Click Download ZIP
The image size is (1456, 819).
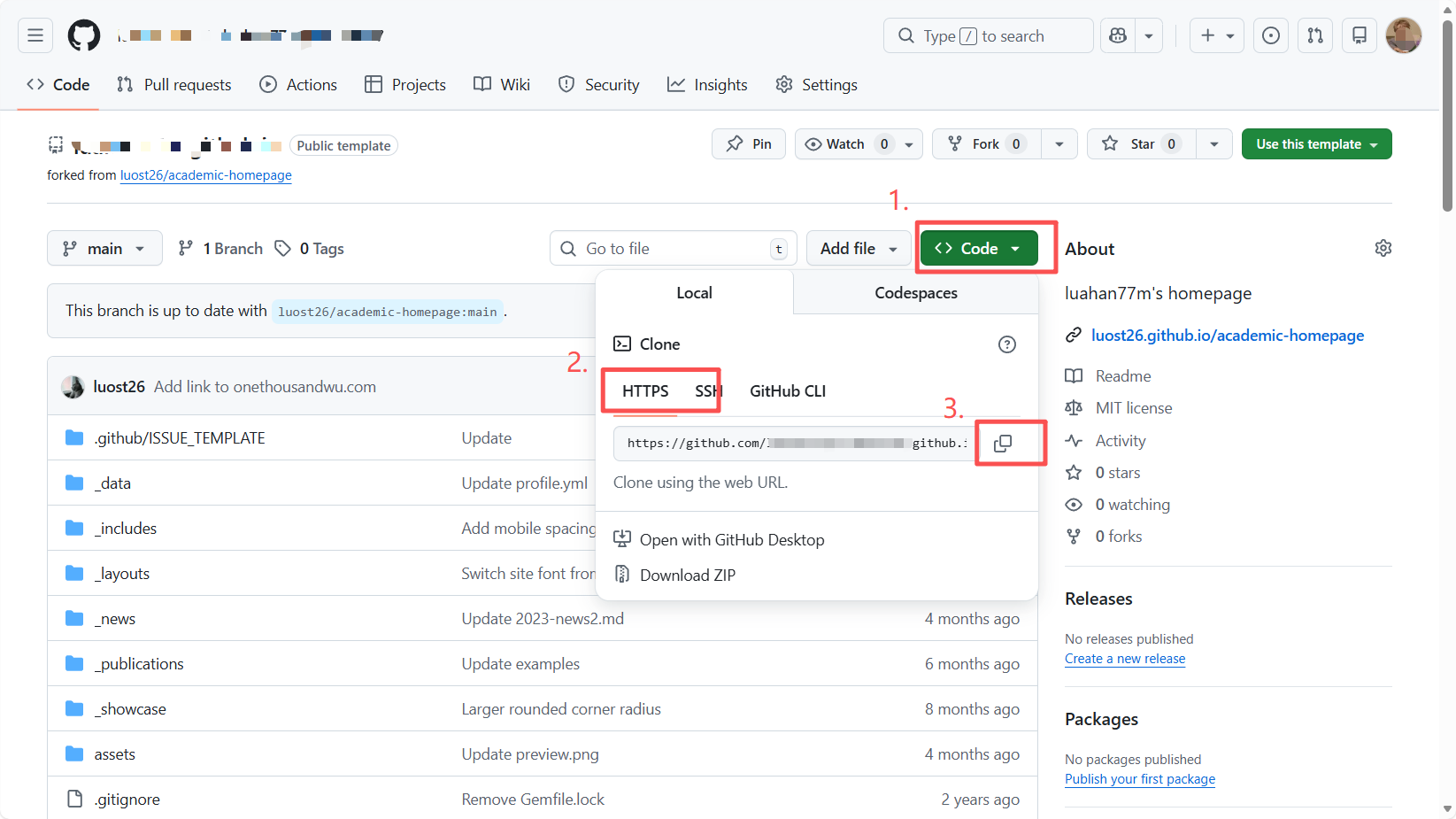(687, 576)
